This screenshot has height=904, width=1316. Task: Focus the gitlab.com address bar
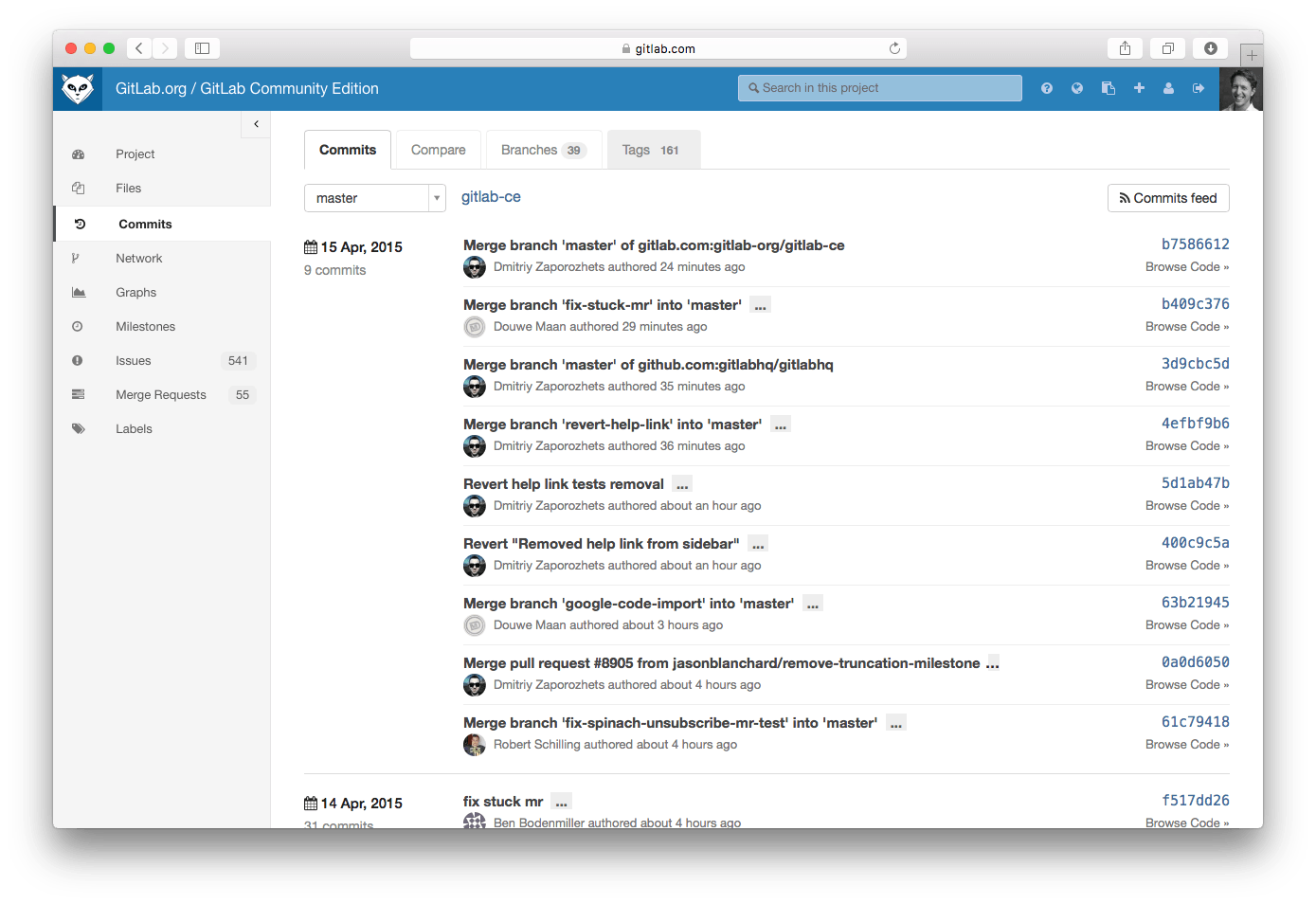tap(658, 48)
